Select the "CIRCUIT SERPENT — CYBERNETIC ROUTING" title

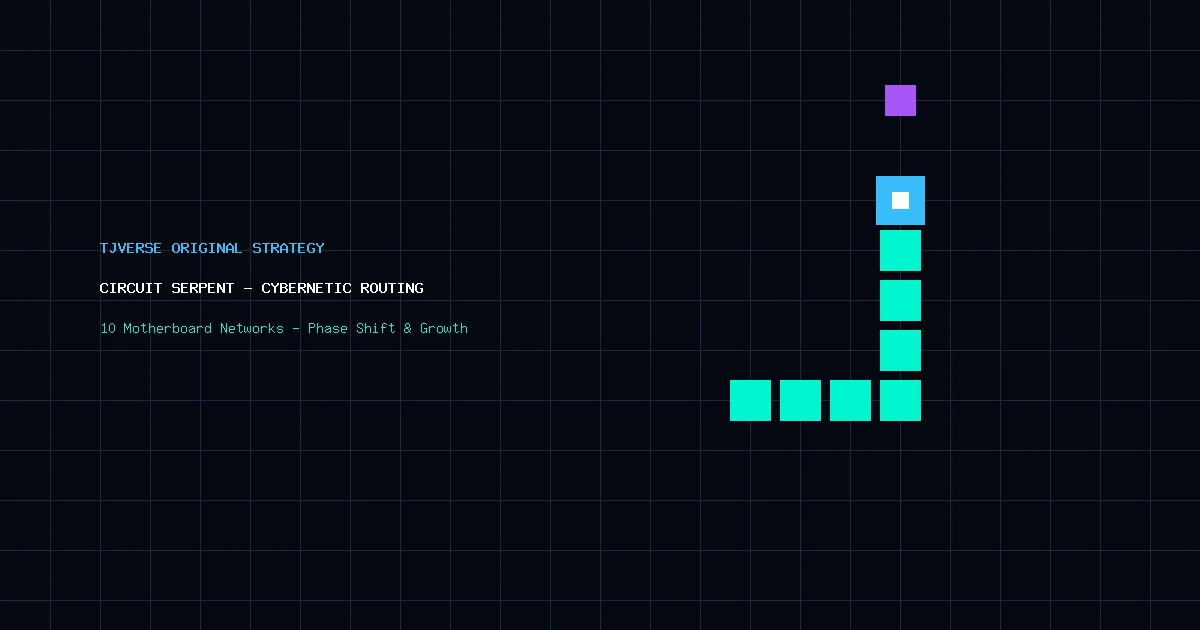[x=262, y=288]
